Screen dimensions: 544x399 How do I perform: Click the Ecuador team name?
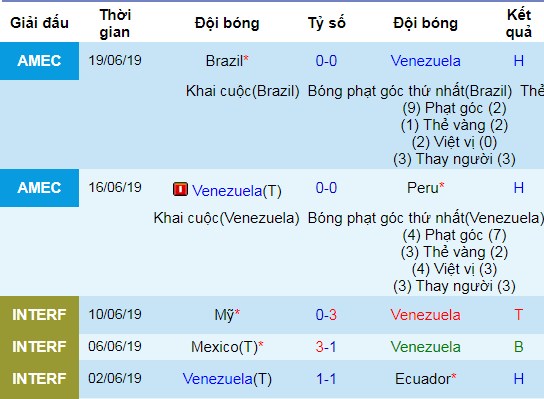coord(423,379)
